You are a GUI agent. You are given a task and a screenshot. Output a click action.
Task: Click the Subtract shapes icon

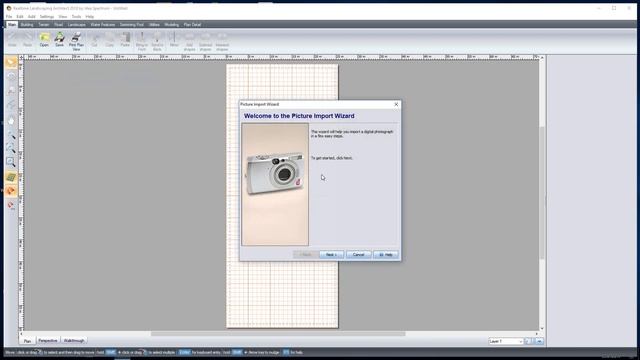point(205,42)
